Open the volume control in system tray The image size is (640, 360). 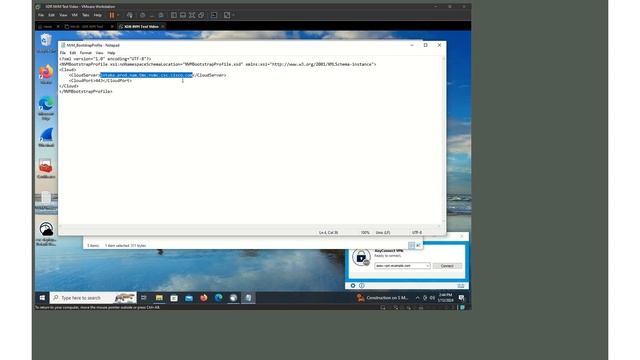pos(432,298)
